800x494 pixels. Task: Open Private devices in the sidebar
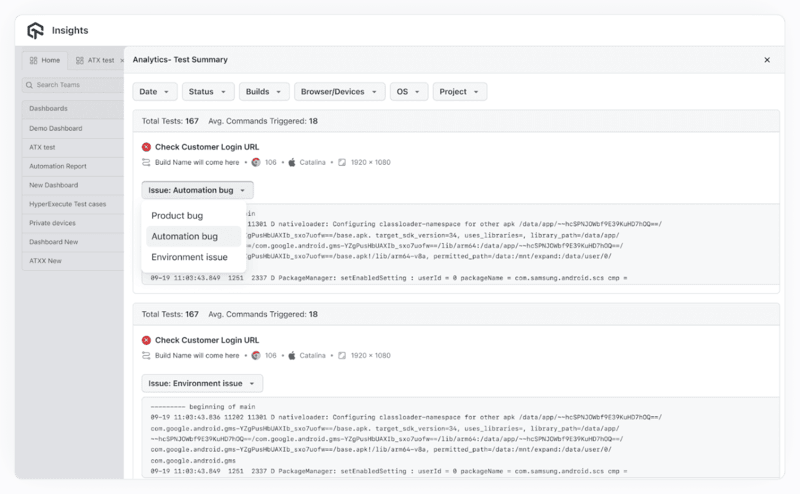73,223
